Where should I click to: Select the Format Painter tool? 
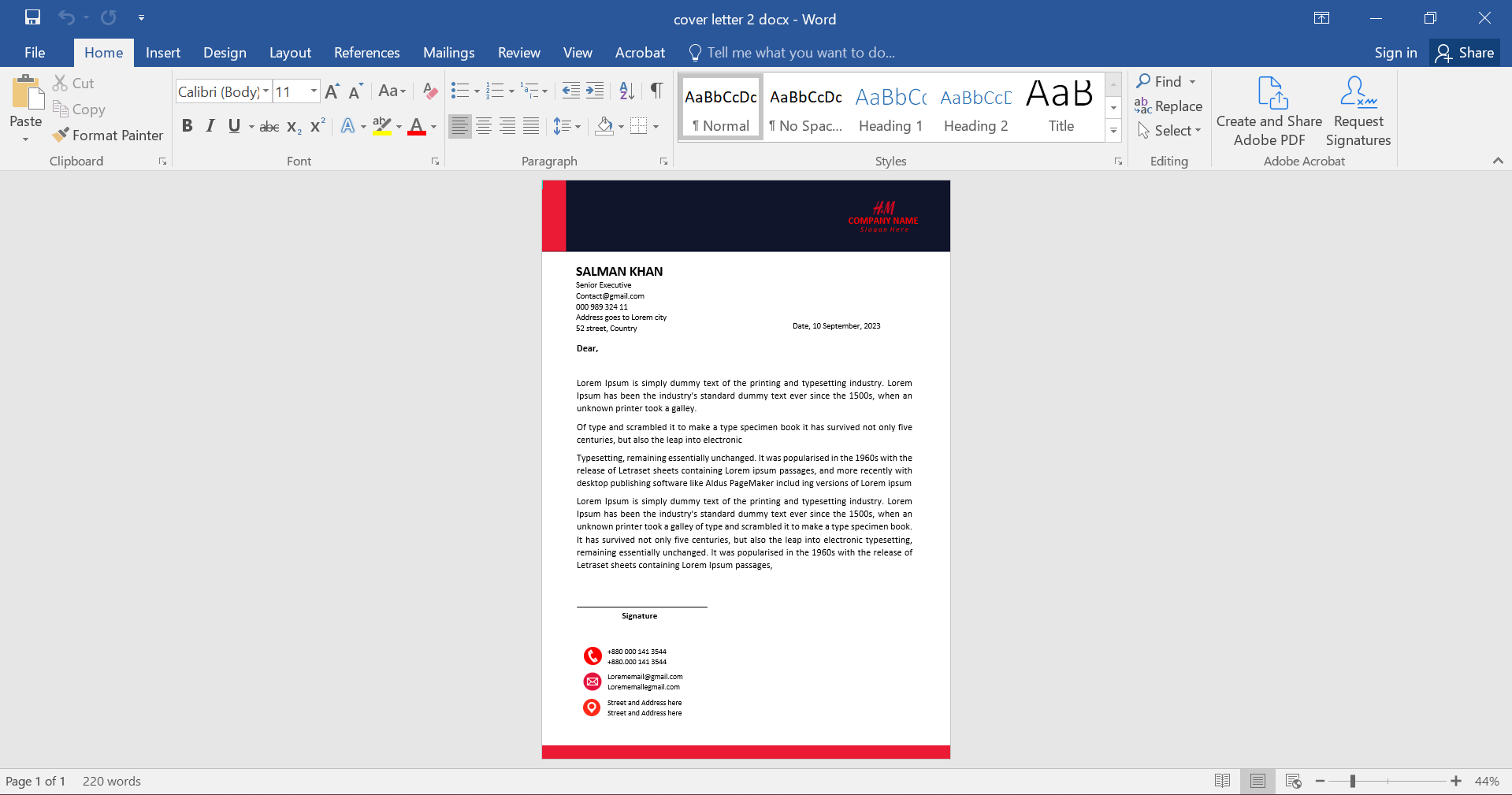coord(108,135)
